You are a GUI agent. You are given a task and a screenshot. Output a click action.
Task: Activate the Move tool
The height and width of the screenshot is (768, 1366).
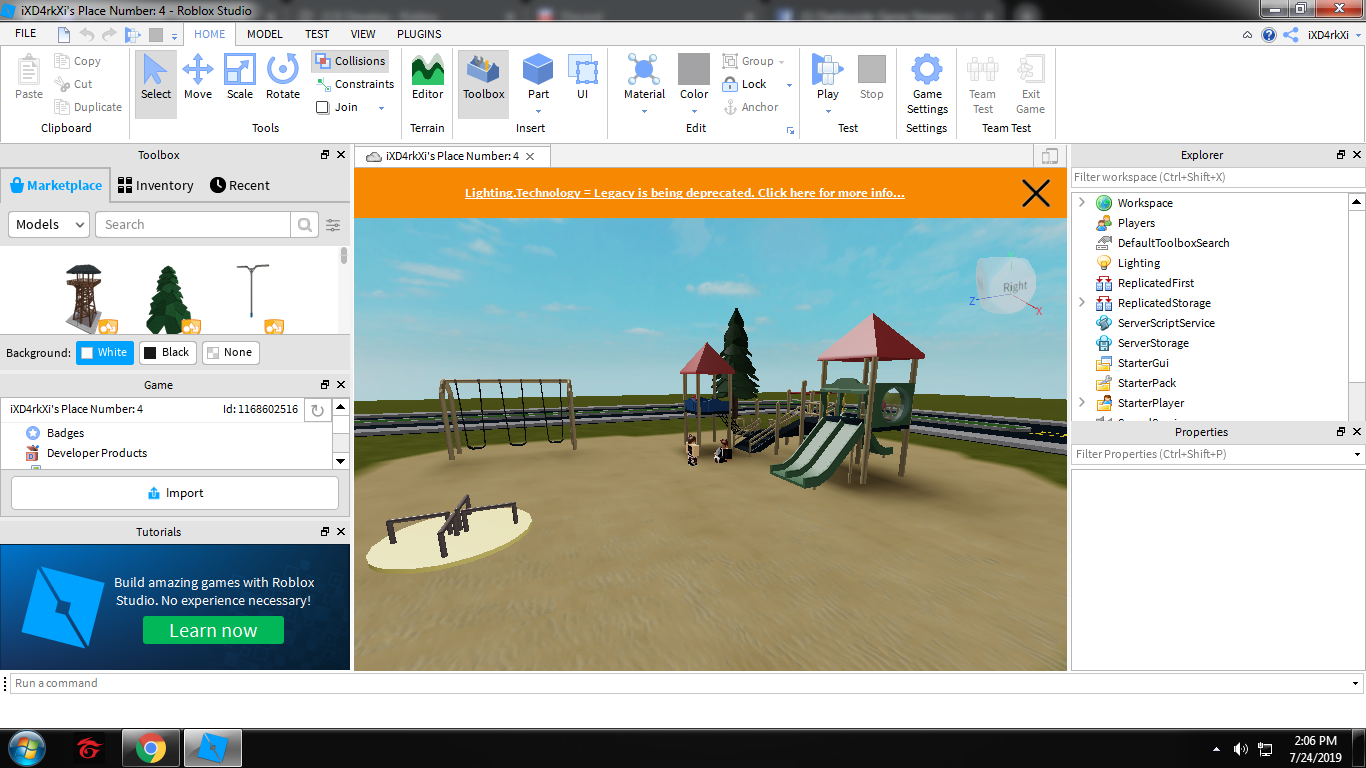click(198, 78)
